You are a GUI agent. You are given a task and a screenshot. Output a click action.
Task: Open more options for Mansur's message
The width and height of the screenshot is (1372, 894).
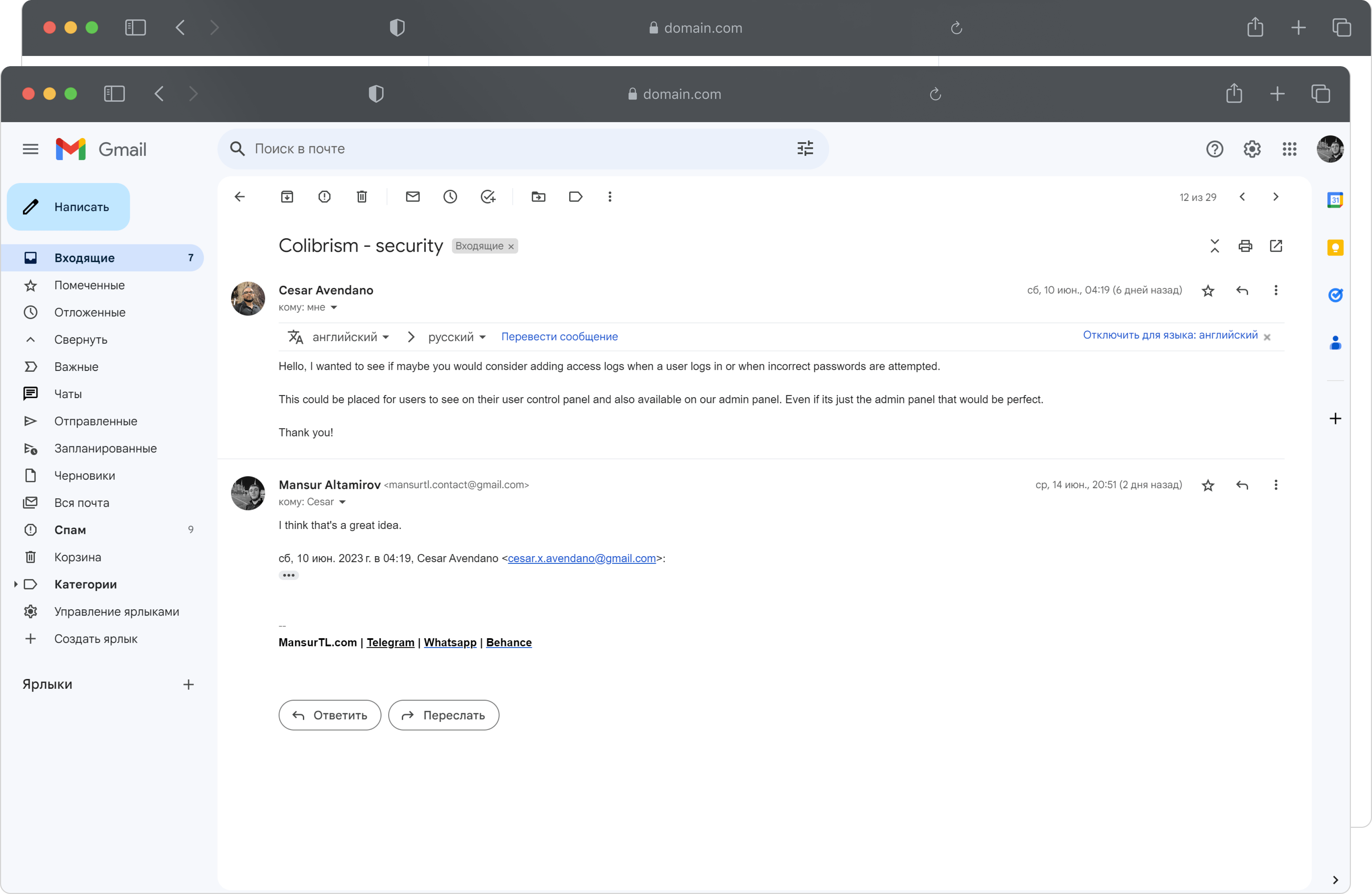pos(1276,485)
